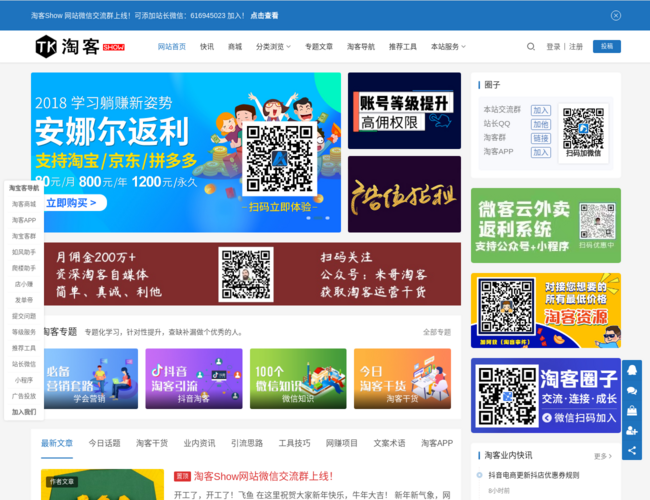Open the 快讯 nav item

tap(207, 46)
